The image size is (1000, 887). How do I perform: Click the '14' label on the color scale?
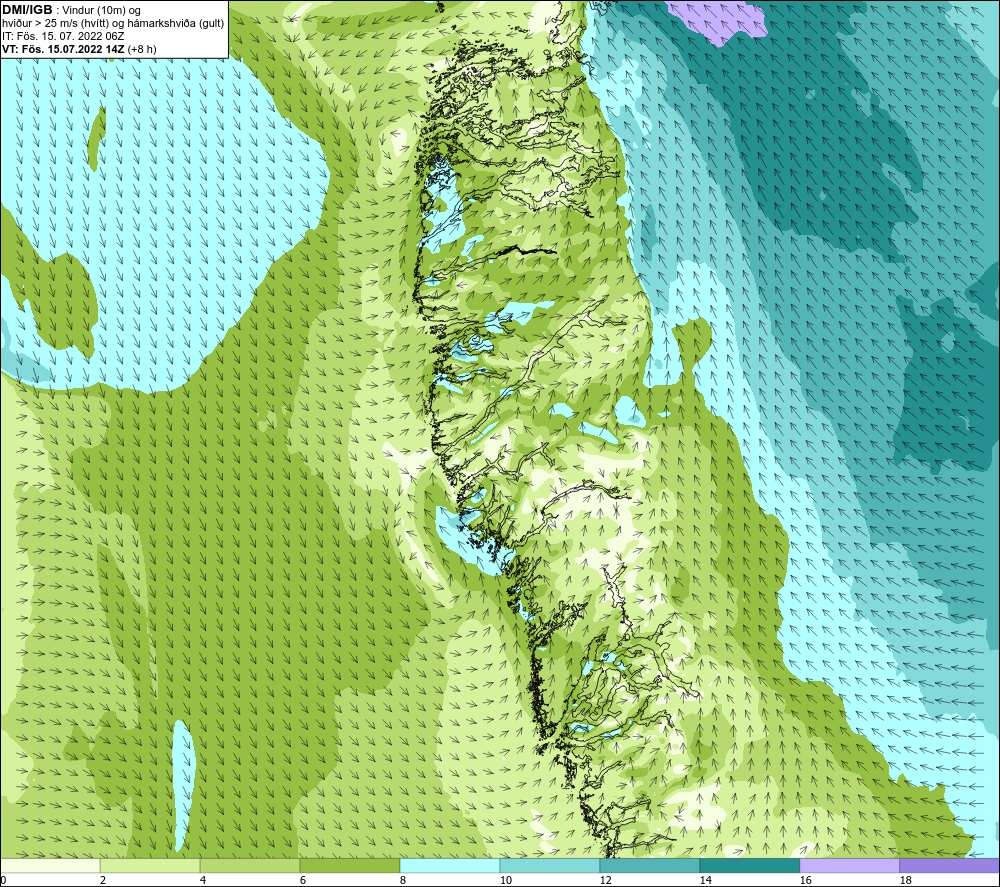coord(705,880)
